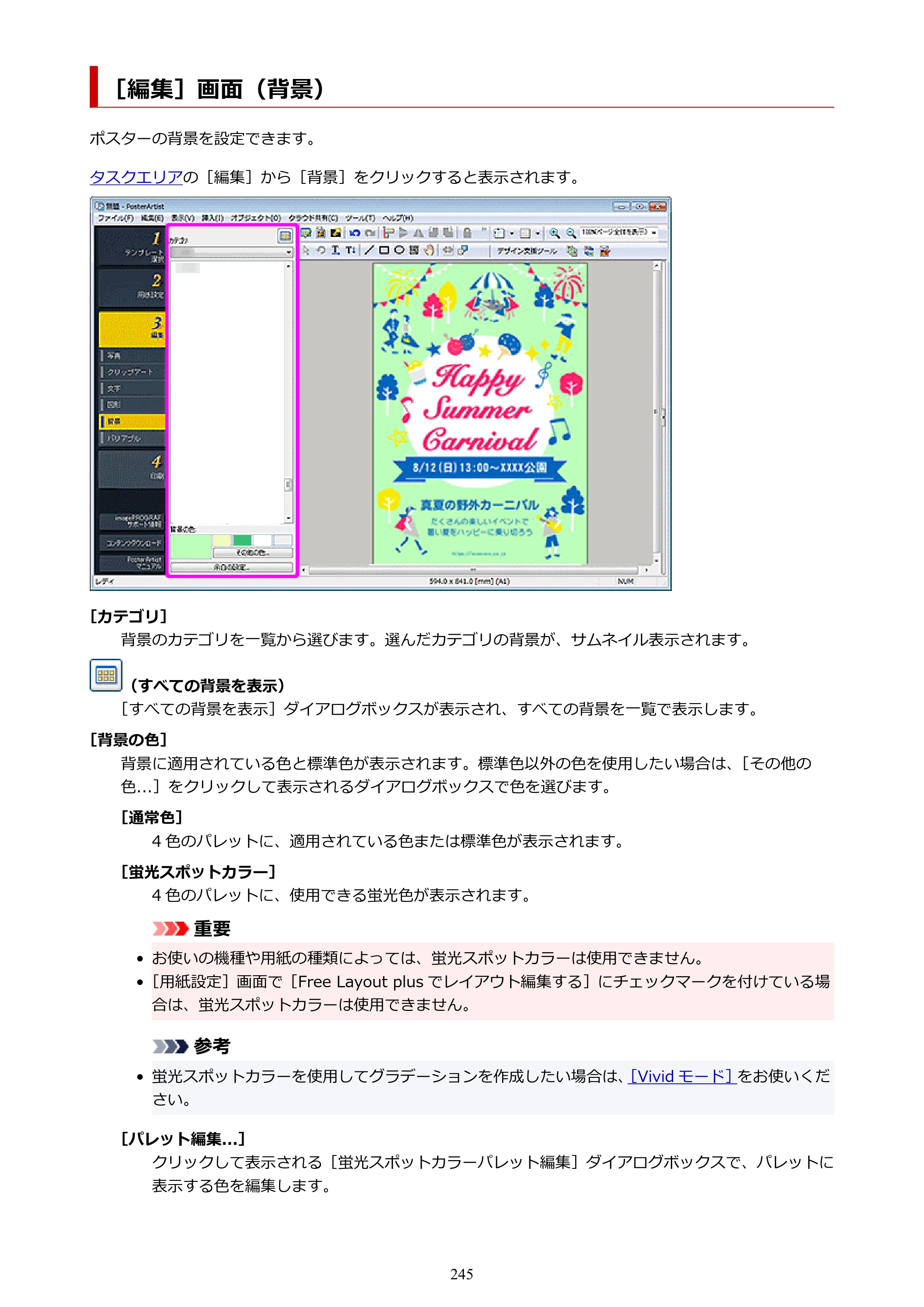This screenshot has width=924, height=1307.
Task: Click the align objects toolbar icon
Action: pyautogui.click(x=389, y=233)
